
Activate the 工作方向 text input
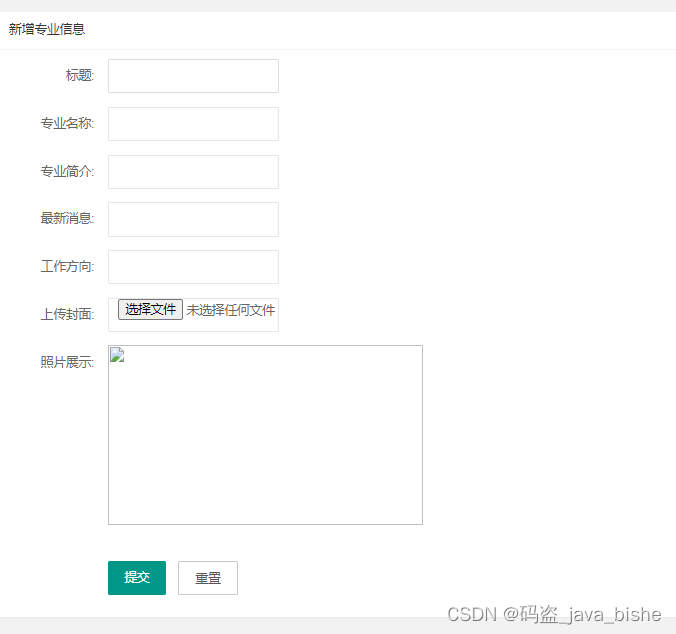193,267
